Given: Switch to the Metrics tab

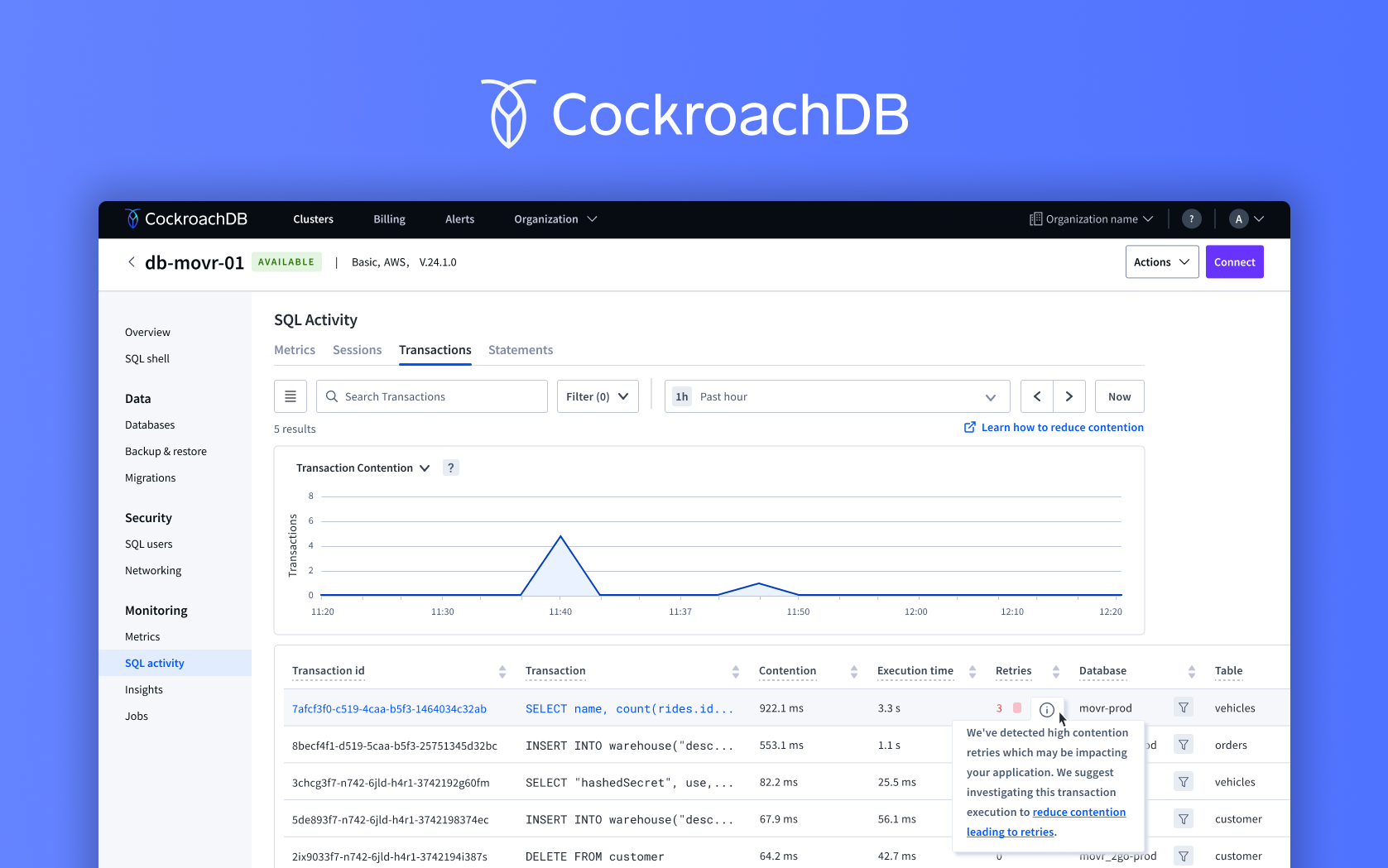Looking at the screenshot, I should click(295, 350).
